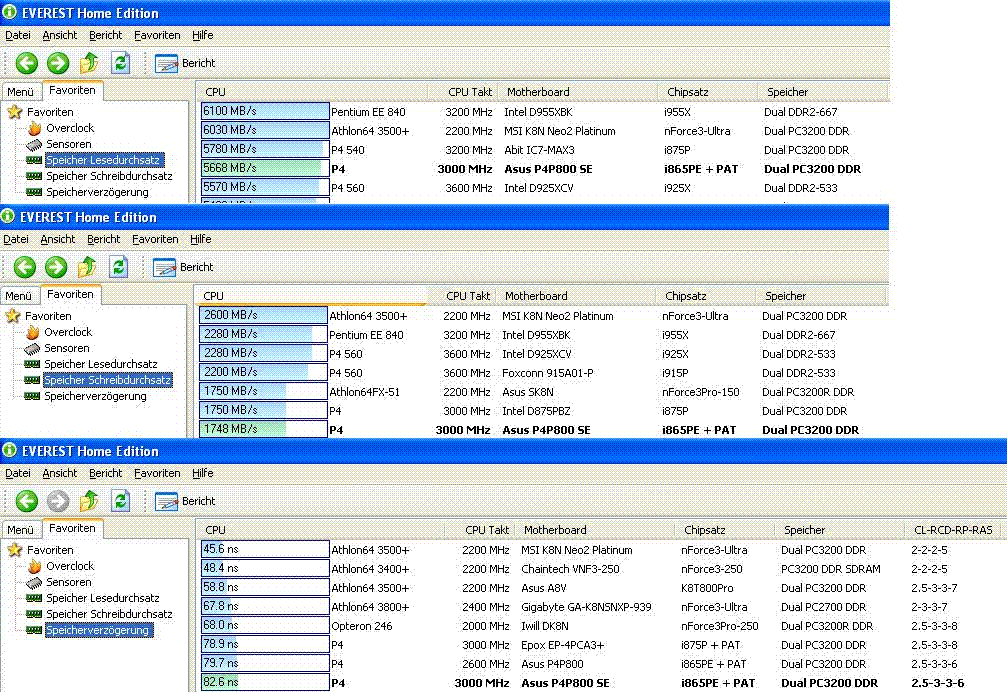Click Foxconn 915A01-P motherboard cell

(547, 373)
